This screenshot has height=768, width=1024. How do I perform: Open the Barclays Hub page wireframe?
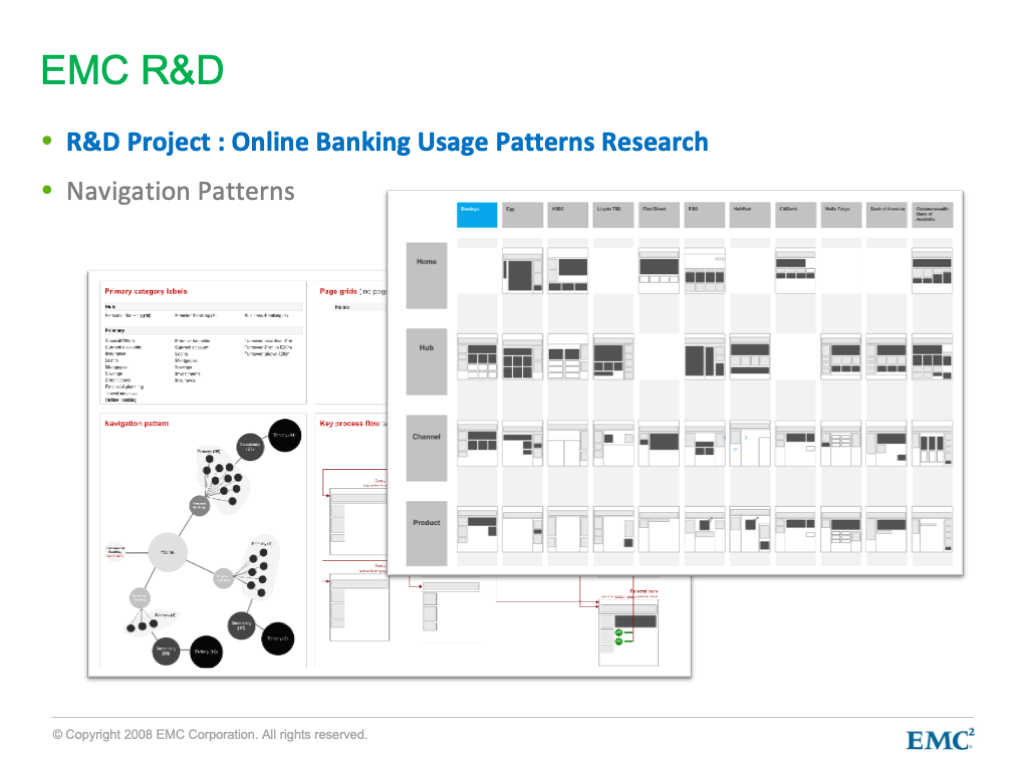click(x=477, y=357)
